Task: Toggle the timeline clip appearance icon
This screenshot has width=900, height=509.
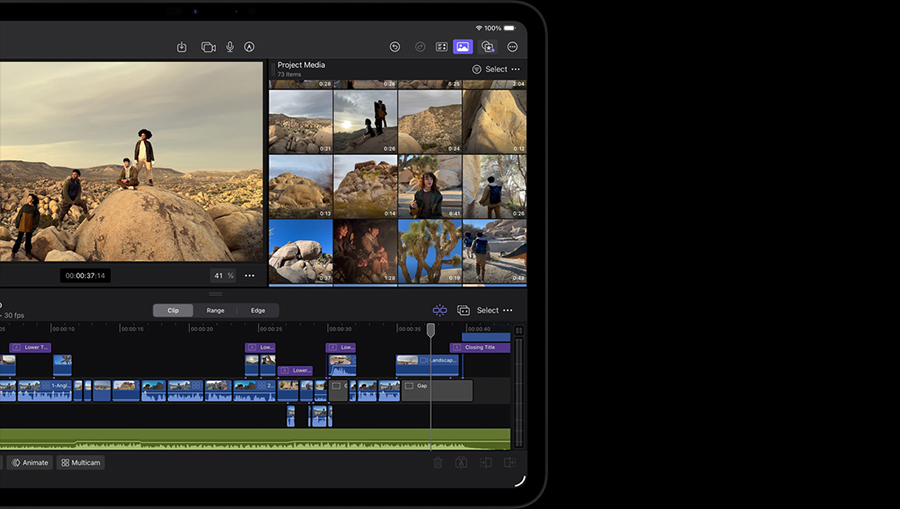Action: [x=463, y=310]
